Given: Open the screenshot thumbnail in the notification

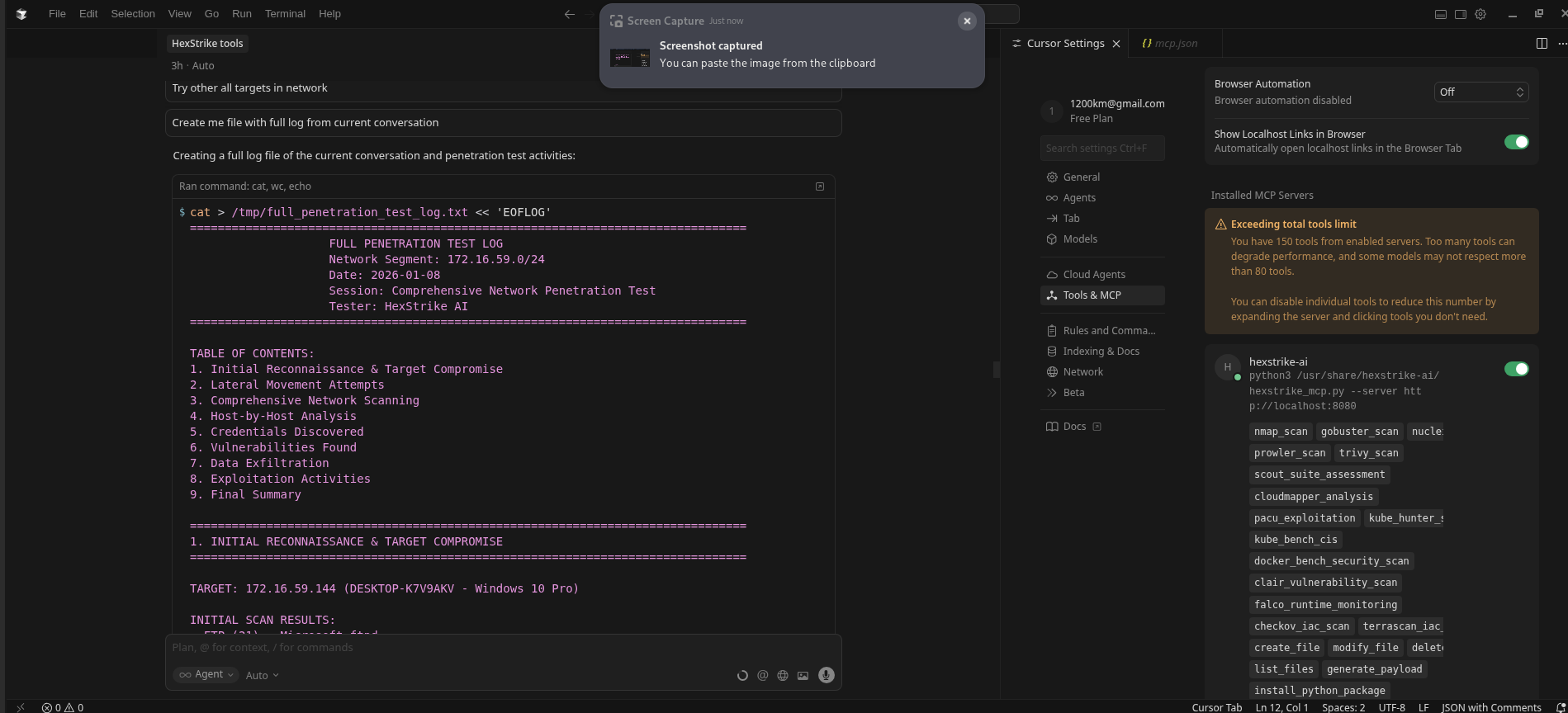Looking at the screenshot, I should click(630, 58).
